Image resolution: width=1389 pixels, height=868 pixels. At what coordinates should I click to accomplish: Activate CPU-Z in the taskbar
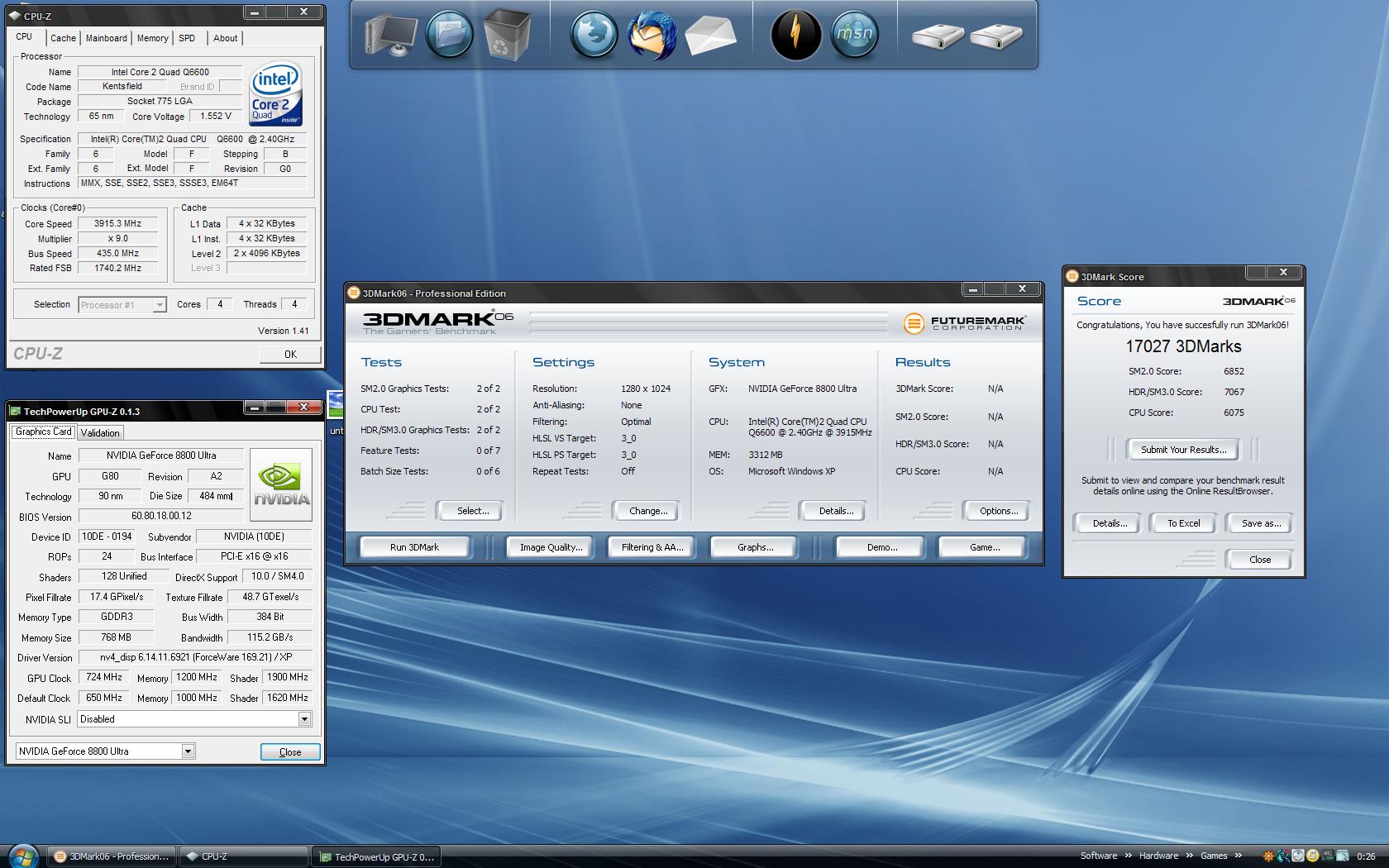243,856
